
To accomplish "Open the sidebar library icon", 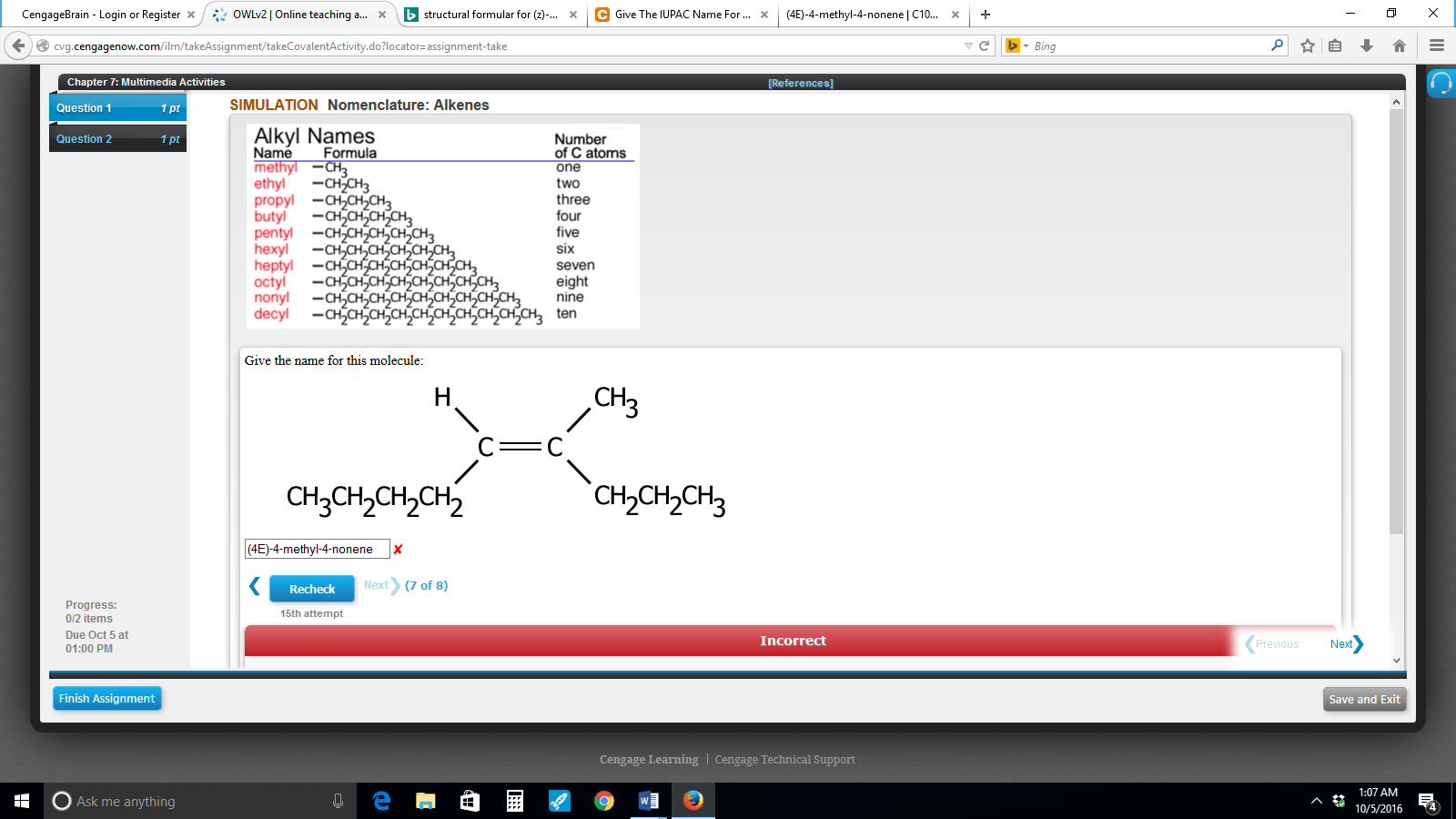I will [1335, 44].
